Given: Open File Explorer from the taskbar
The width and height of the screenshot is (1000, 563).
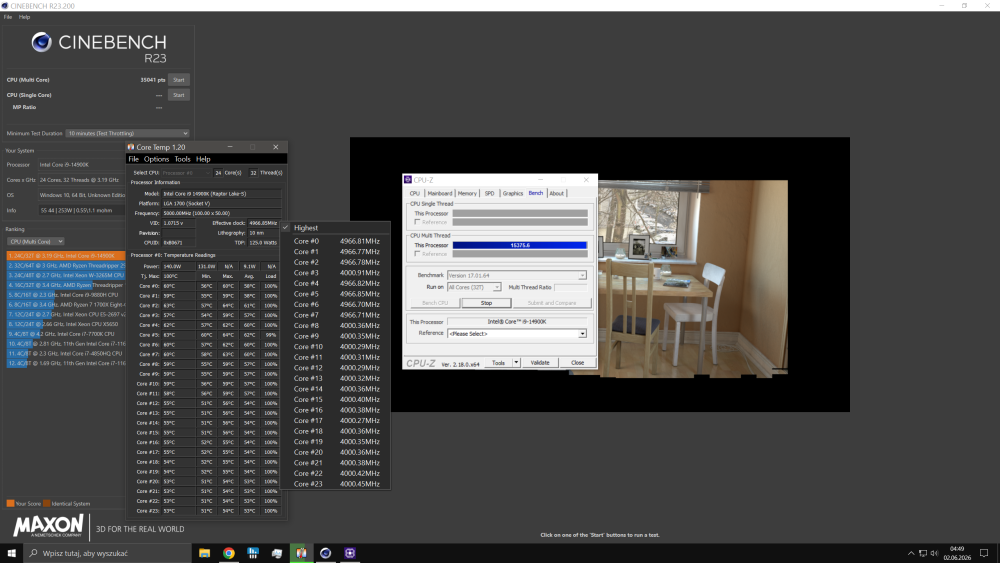Looking at the screenshot, I should tap(204, 553).
